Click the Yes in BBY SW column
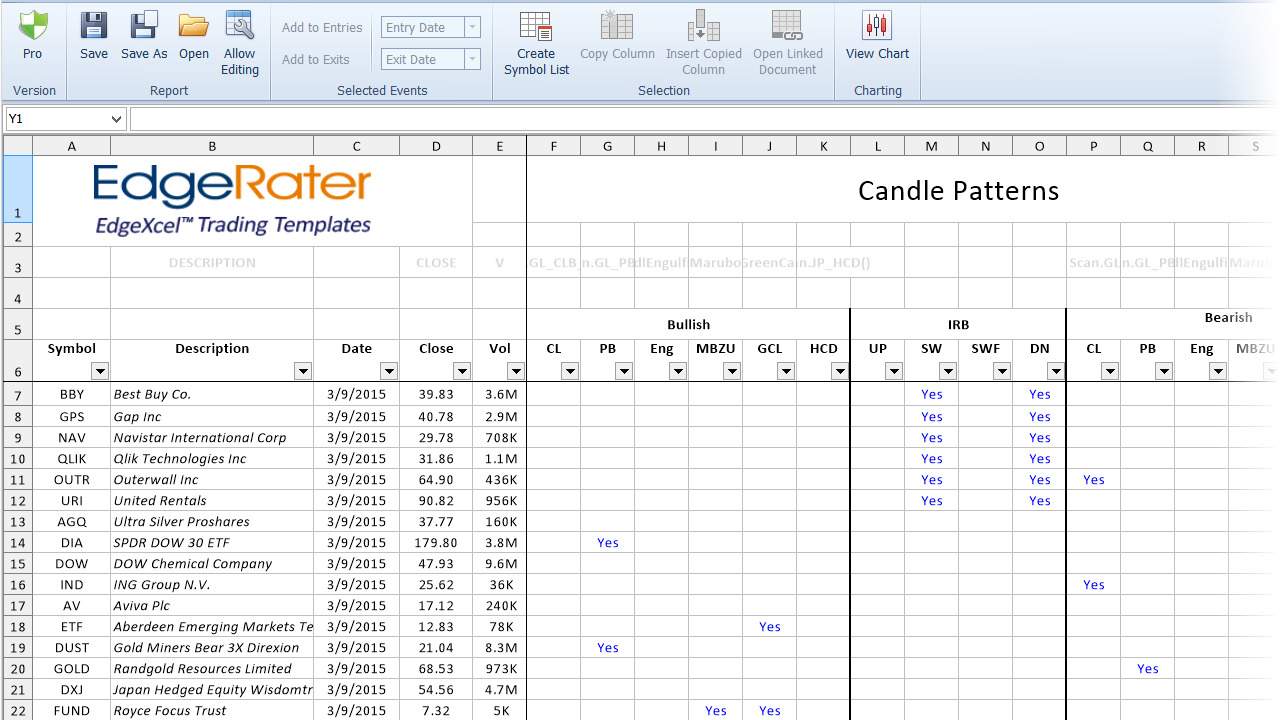Image resolution: width=1280 pixels, height=720 pixels. pyautogui.click(x=932, y=394)
